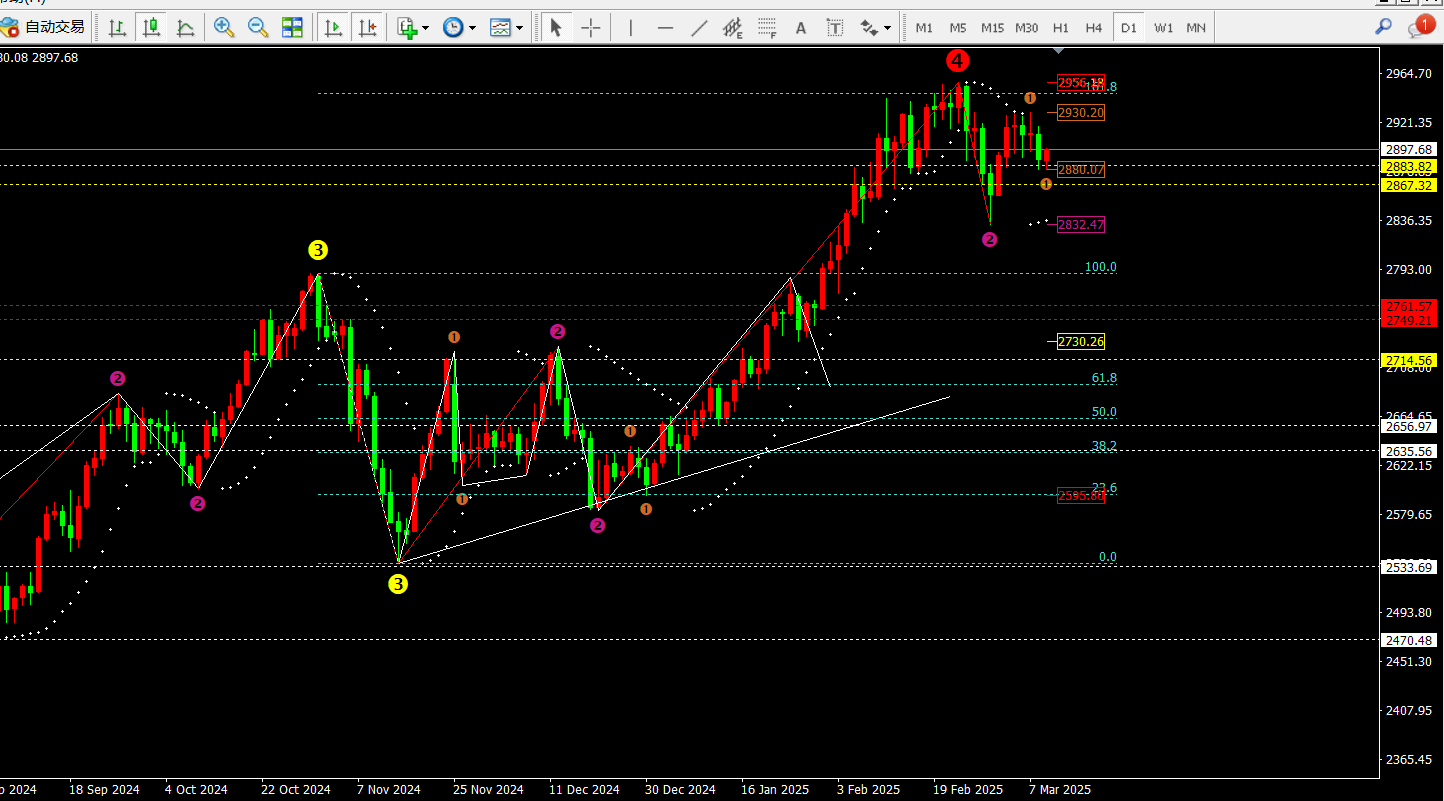Switch to M1 timeframe
The height and width of the screenshot is (801, 1444).
(924, 27)
